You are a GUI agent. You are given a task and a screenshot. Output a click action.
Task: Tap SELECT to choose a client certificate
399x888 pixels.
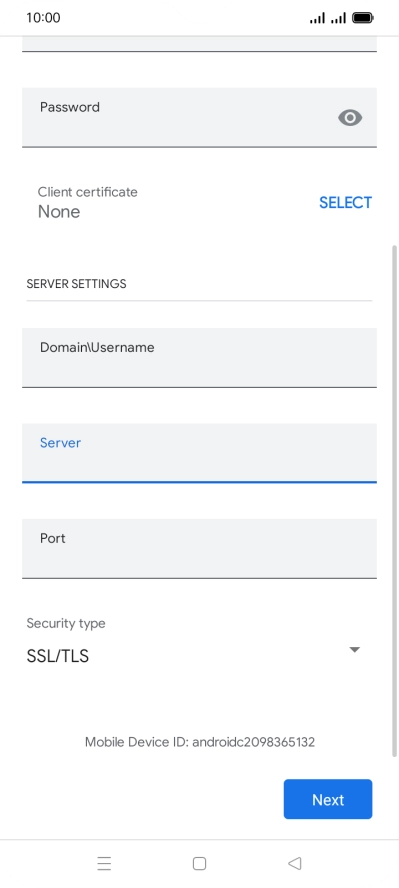tap(345, 203)
